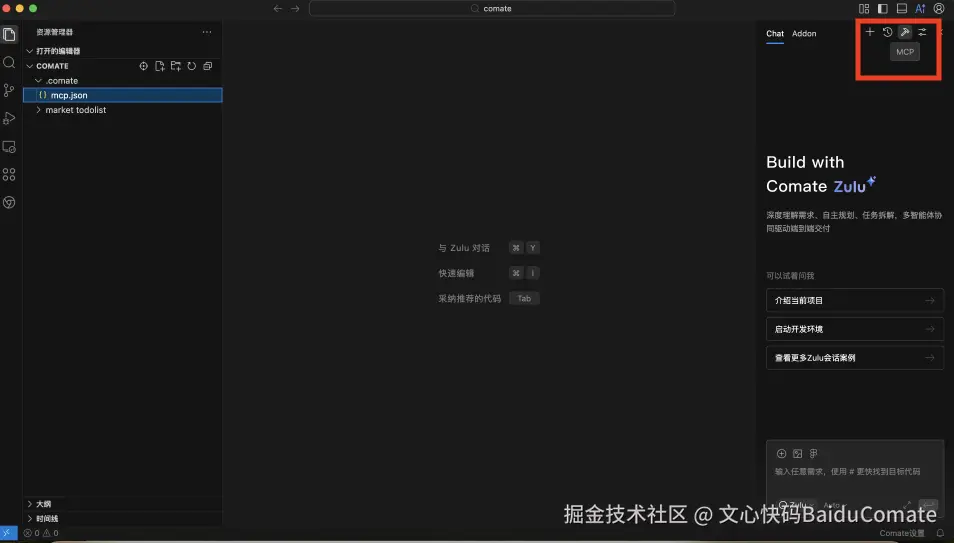
Task: Toggle the bottom panel visibility
Action: pyautogui.click(x=902, y=9)
